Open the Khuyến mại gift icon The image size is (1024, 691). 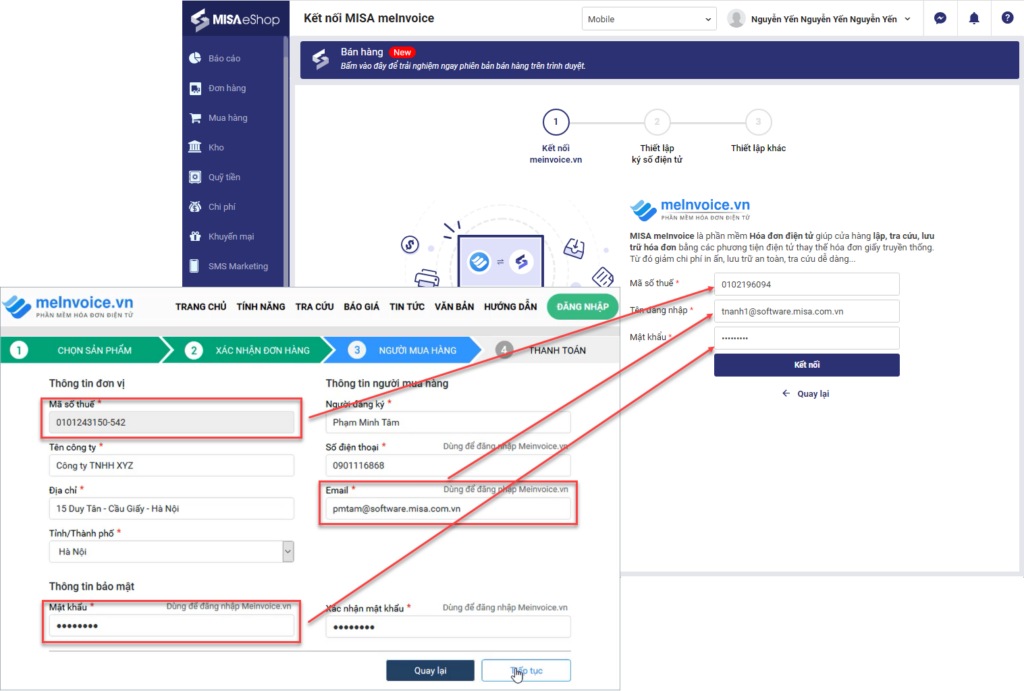click(x=195, y=236)
